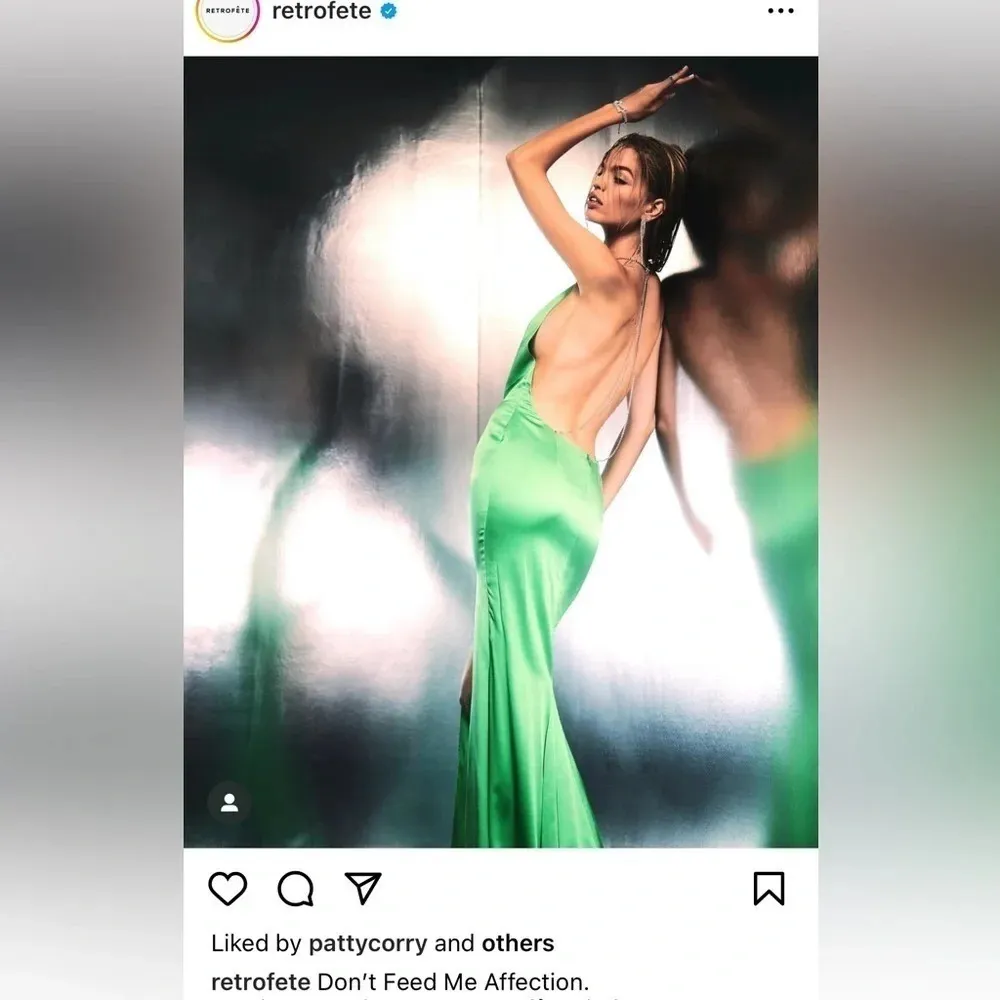Image resolution: width=1000 pixels, height=1000 pixels.
Task: Save the post with the bookmark icon
Action: tap(768, 888)
